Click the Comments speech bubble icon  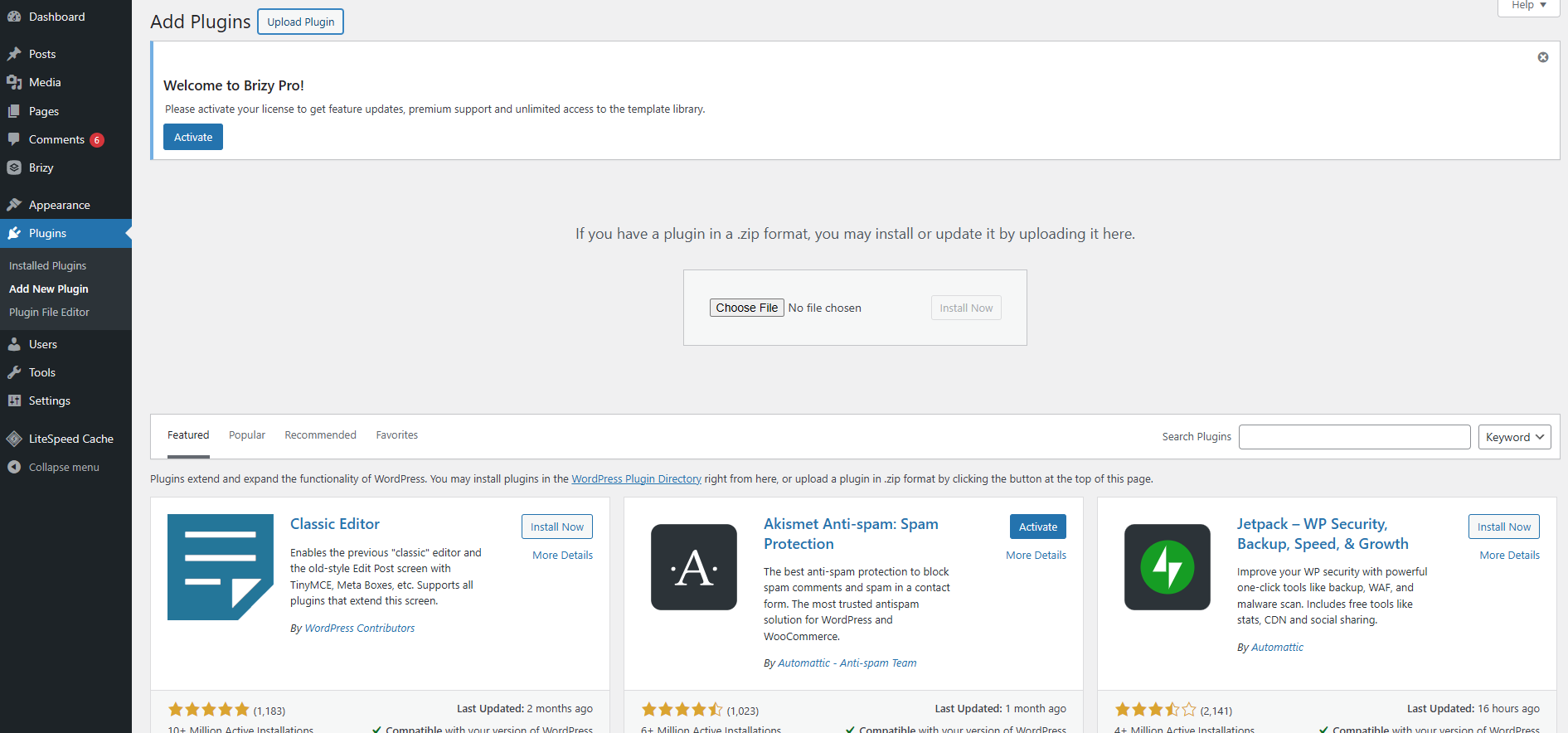click(14, 139)
